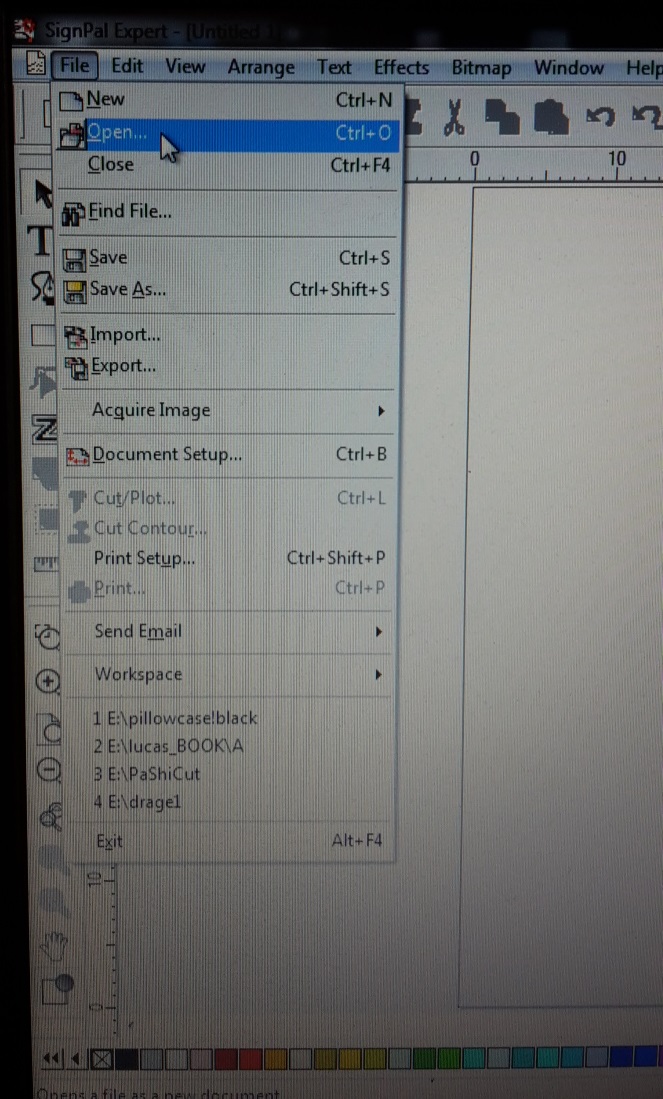Select the ruler measure tool
This screenshot has width=663, height=1099.
coord(46,562)
